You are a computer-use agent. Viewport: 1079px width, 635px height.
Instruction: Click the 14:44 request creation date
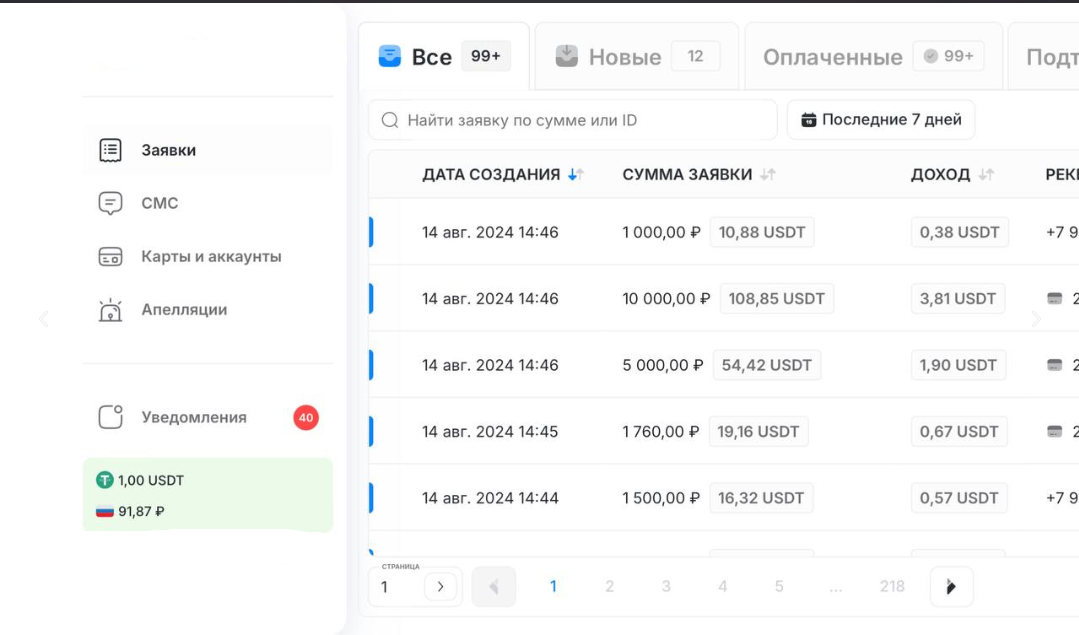(x=490, y=498)
